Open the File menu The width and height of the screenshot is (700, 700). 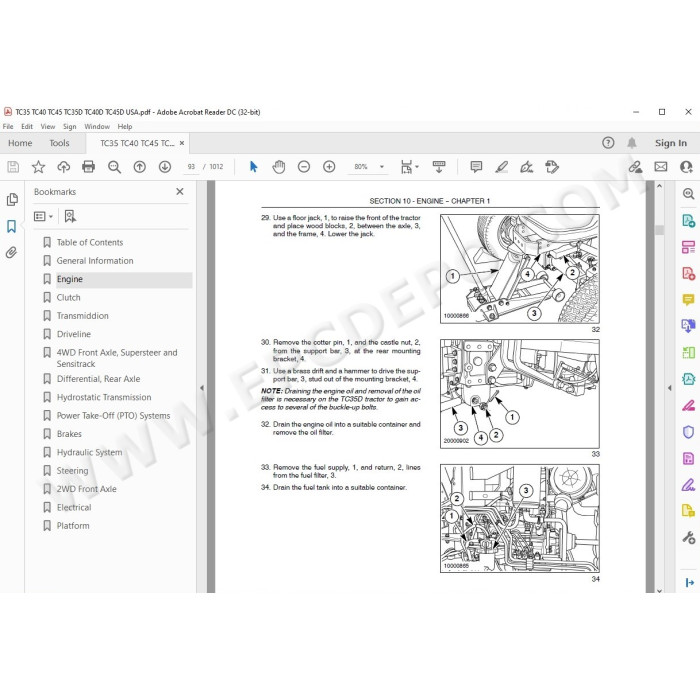tap(8, 127)
